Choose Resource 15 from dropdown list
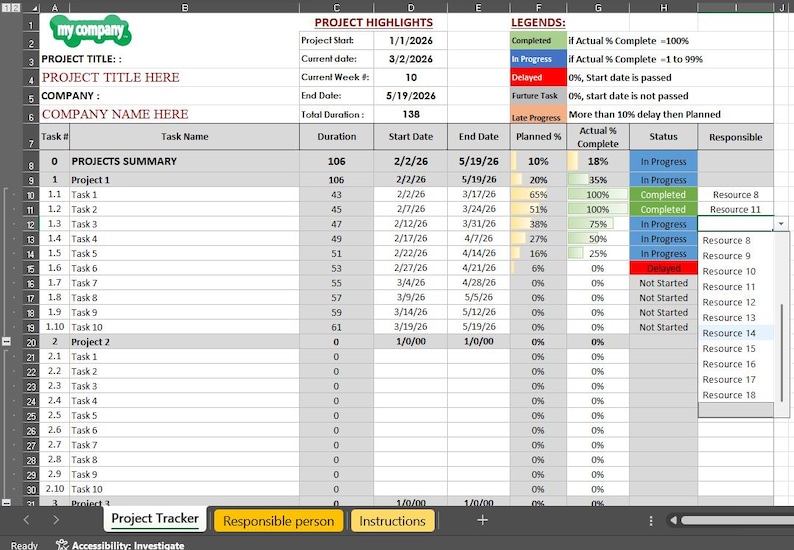 pos(735,348)
